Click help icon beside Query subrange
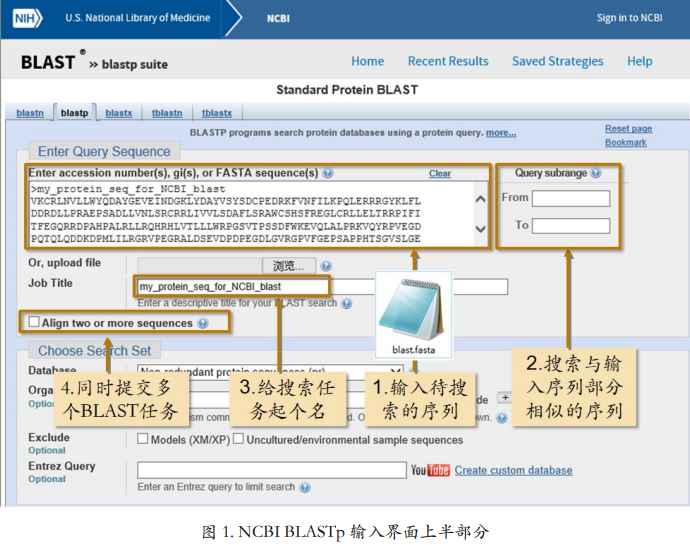The height and width of the screenshot is (545, 690). (x=596, y=173)
